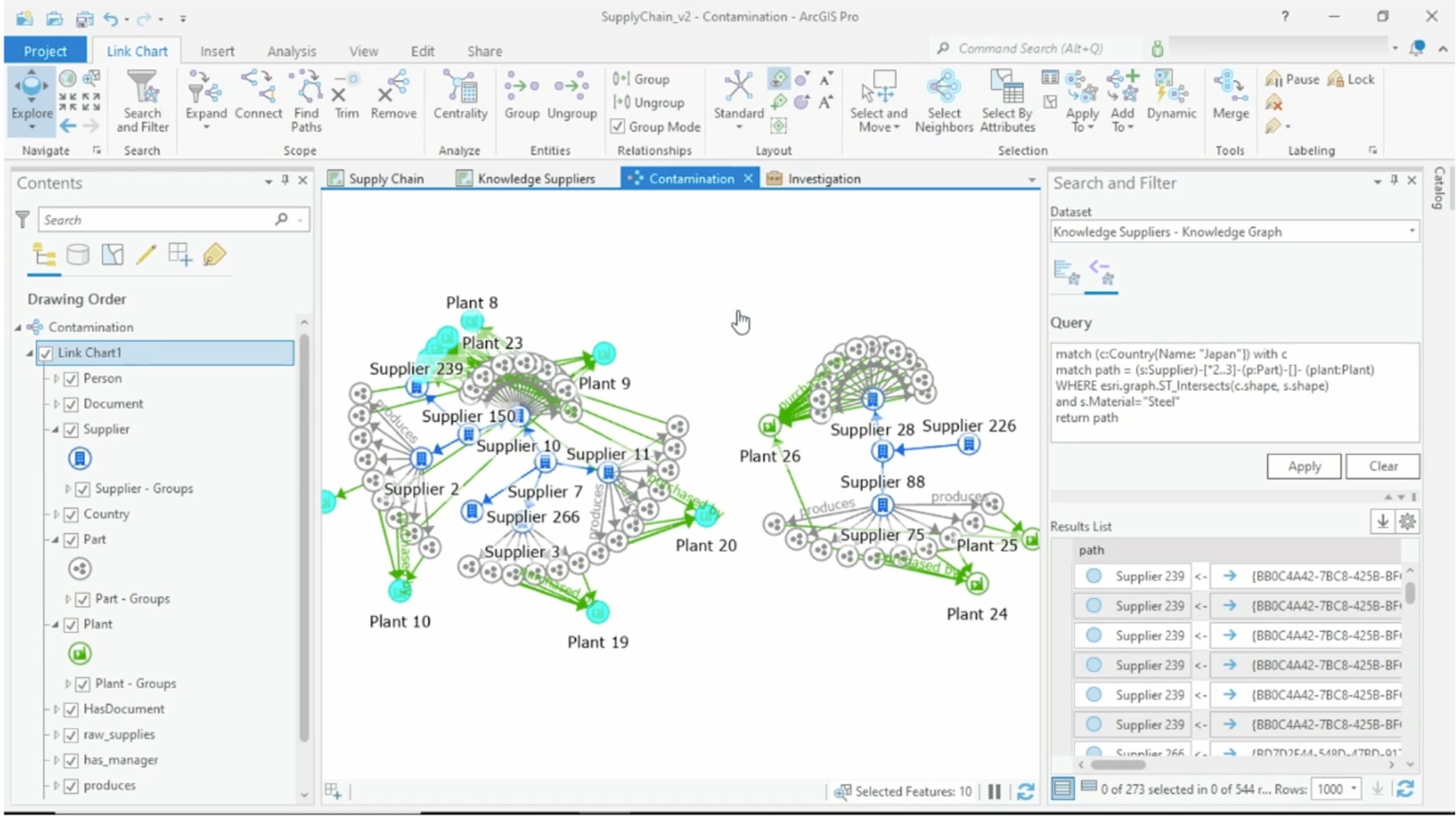Toggle Plant layer checkbox
The width and height of the screenshot is (1456, 816).
(71, 625)
